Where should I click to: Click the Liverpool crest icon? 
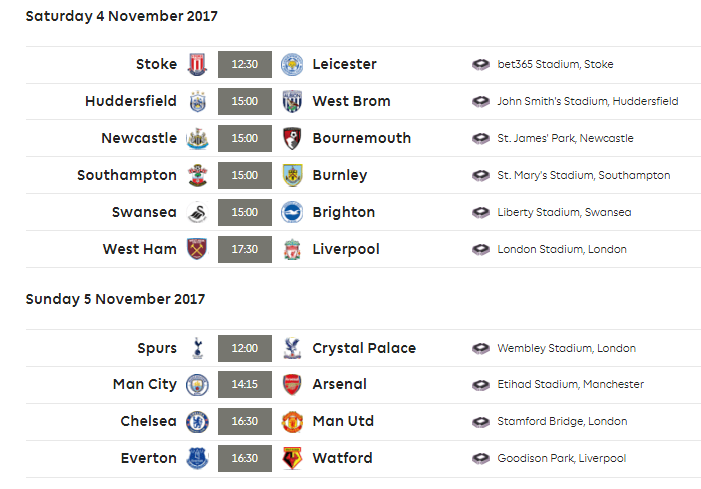[292, 249]
